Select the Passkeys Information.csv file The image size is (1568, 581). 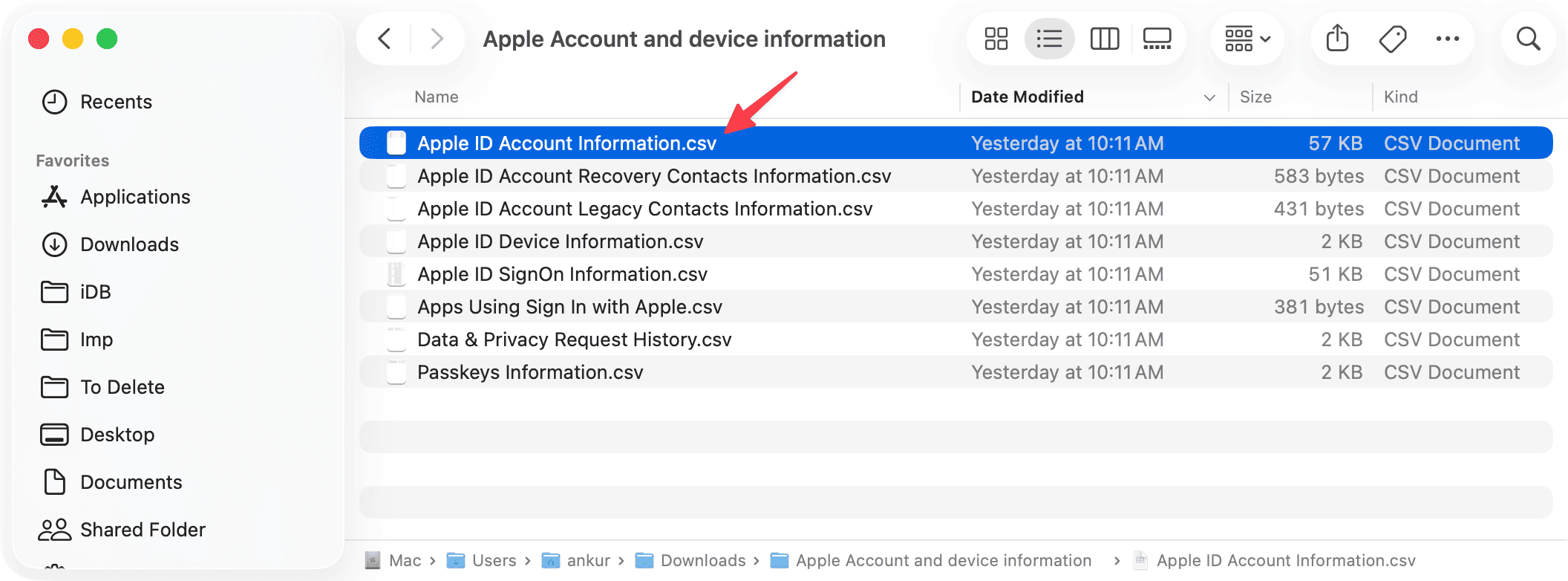pos(530,371)
